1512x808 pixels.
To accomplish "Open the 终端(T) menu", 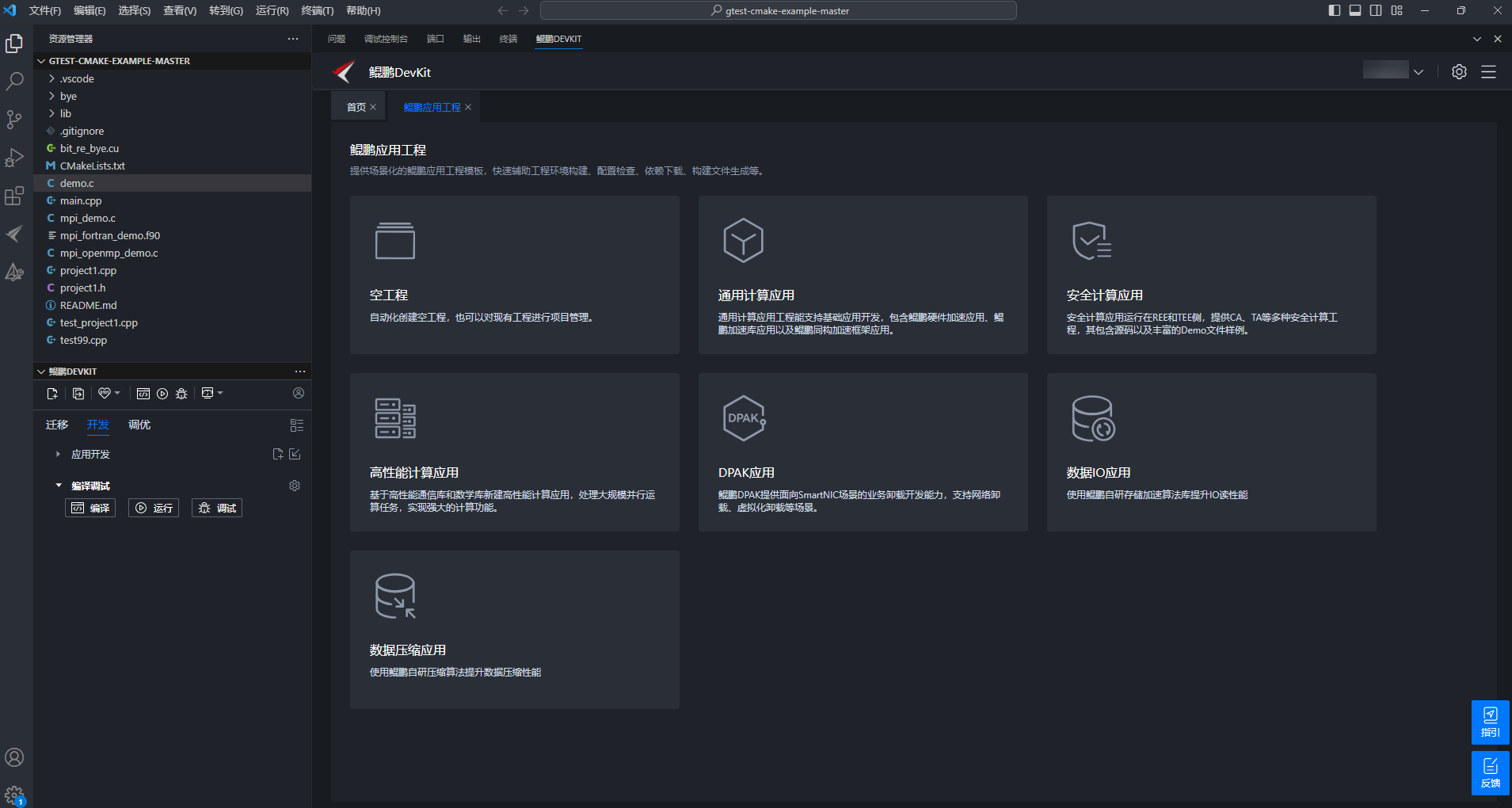I will click(318, 10).
